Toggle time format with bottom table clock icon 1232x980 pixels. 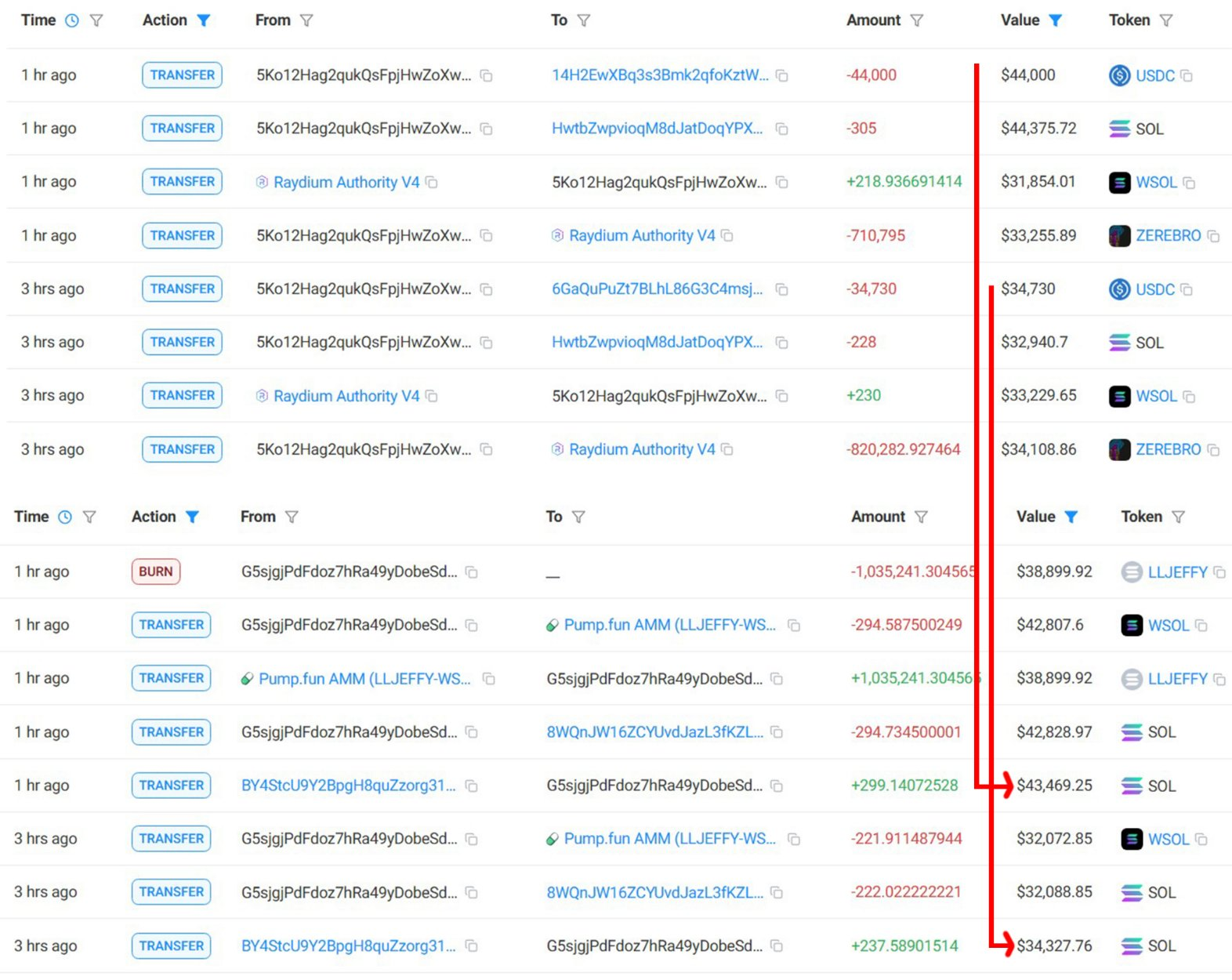[x=65, y=517]
